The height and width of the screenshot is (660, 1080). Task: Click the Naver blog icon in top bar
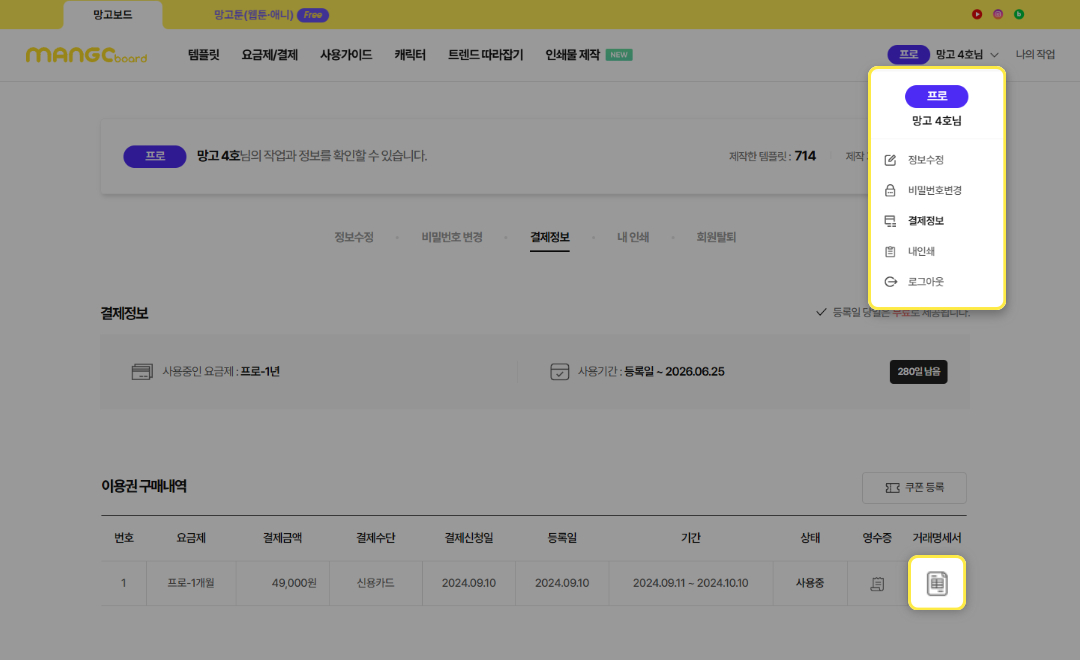(x=1019, y=14)
